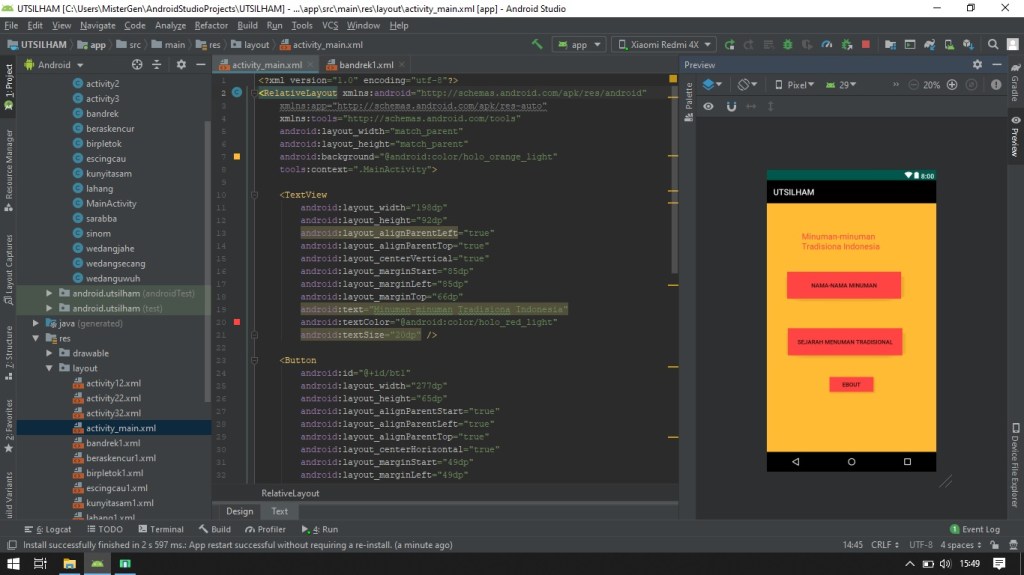Open the Logcat tool window

(x=47, y=529)
